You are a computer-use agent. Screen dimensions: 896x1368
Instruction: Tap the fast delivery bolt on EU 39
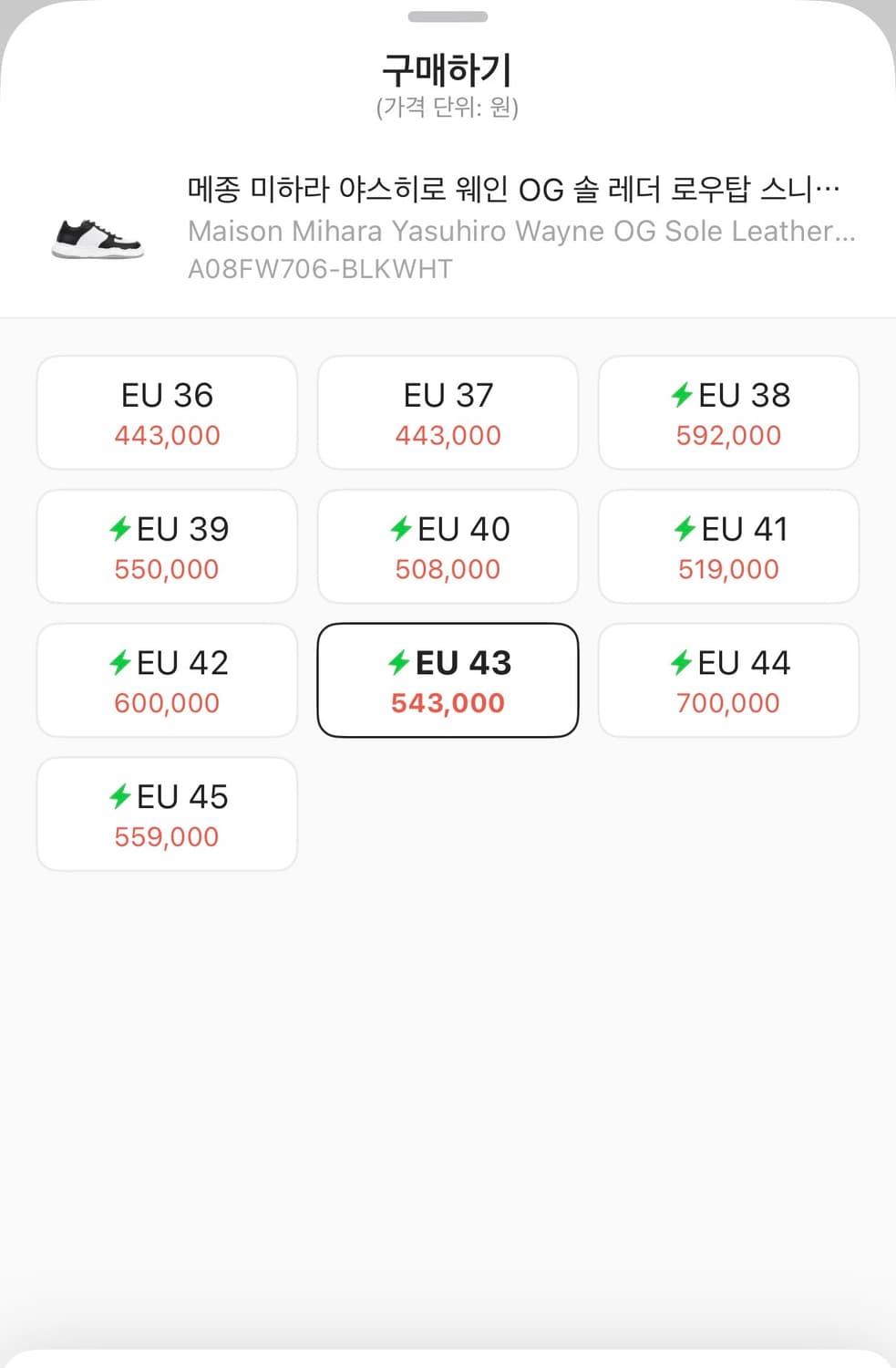pos(120,529)
